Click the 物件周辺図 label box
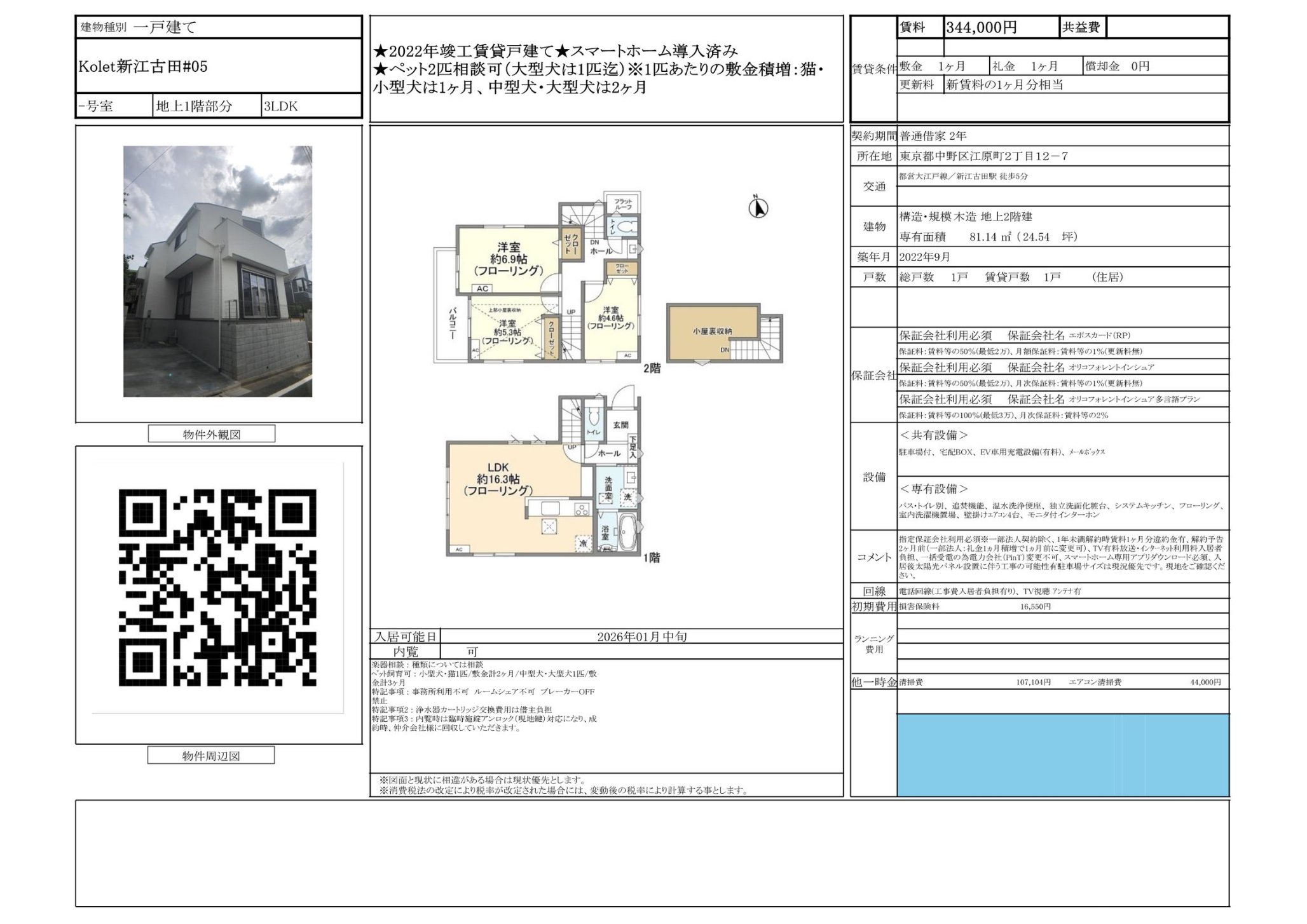This screenshot has height=924, width=1307. (x=211, y=756)
